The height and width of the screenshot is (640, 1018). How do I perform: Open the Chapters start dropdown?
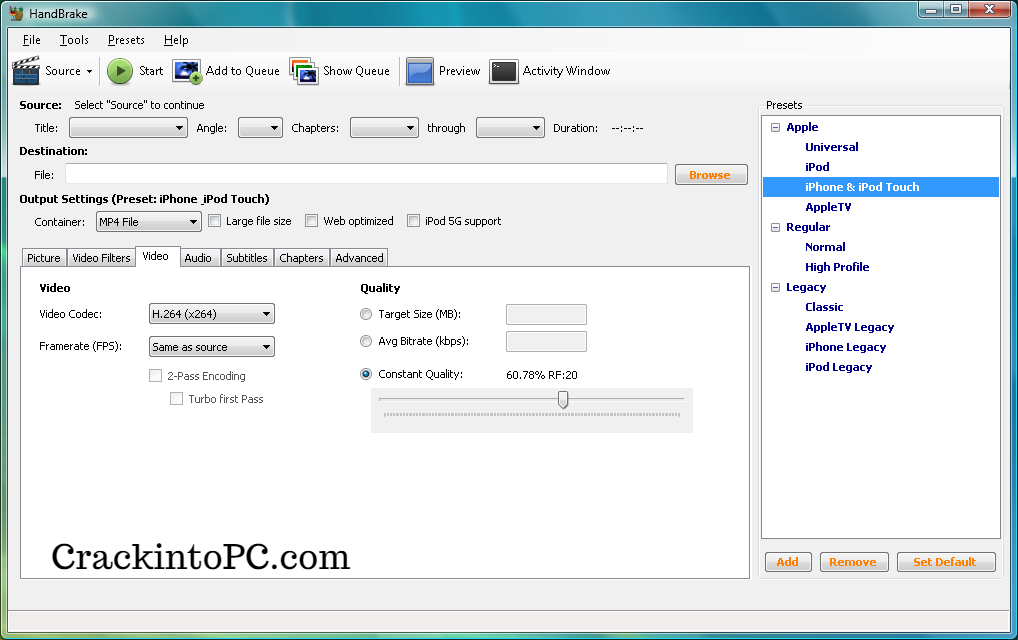point(384,128)
